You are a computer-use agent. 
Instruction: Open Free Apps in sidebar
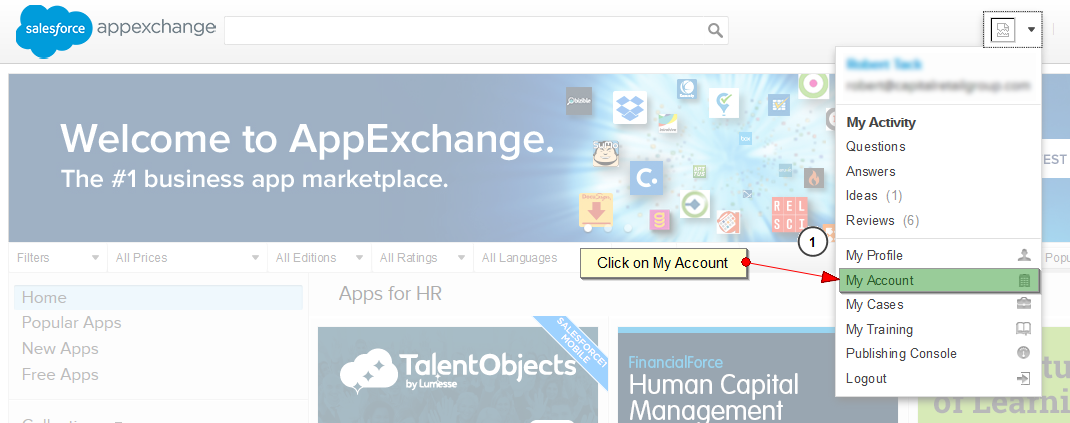60,375
